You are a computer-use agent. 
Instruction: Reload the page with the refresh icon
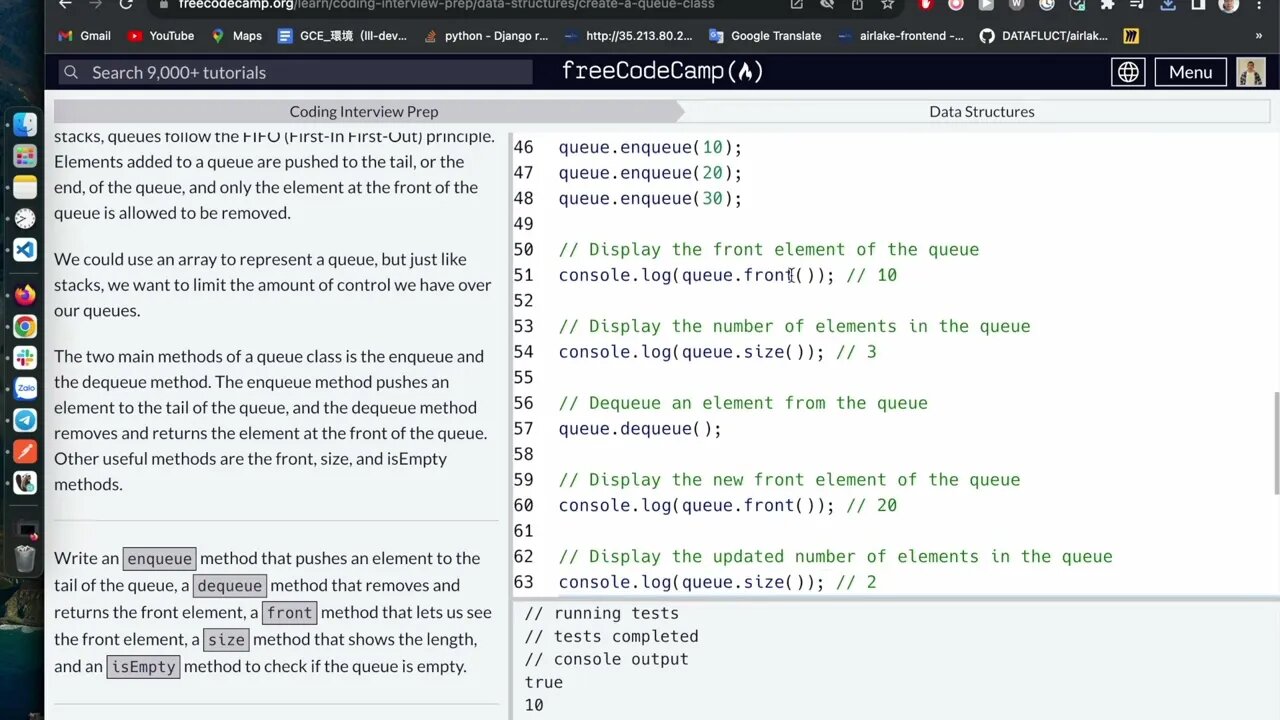click(126, 4)
